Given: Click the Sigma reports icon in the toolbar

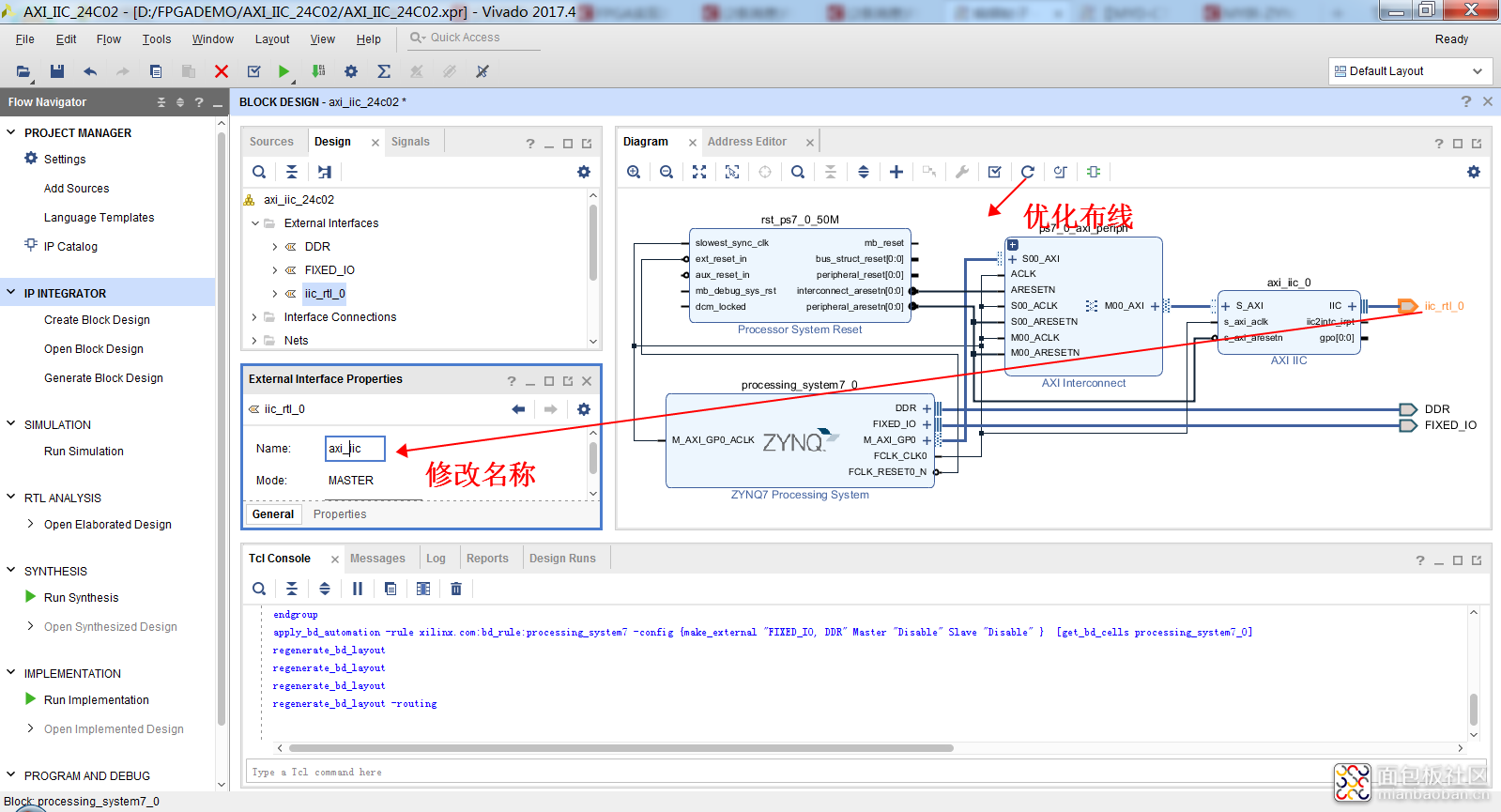Looking at the screenshot, I should [384, 71].
